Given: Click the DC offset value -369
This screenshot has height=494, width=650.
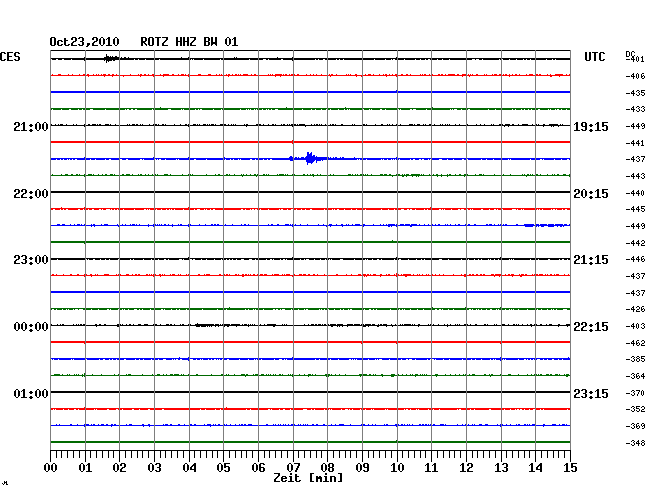Looking at the screenshot, I should 635,426.
